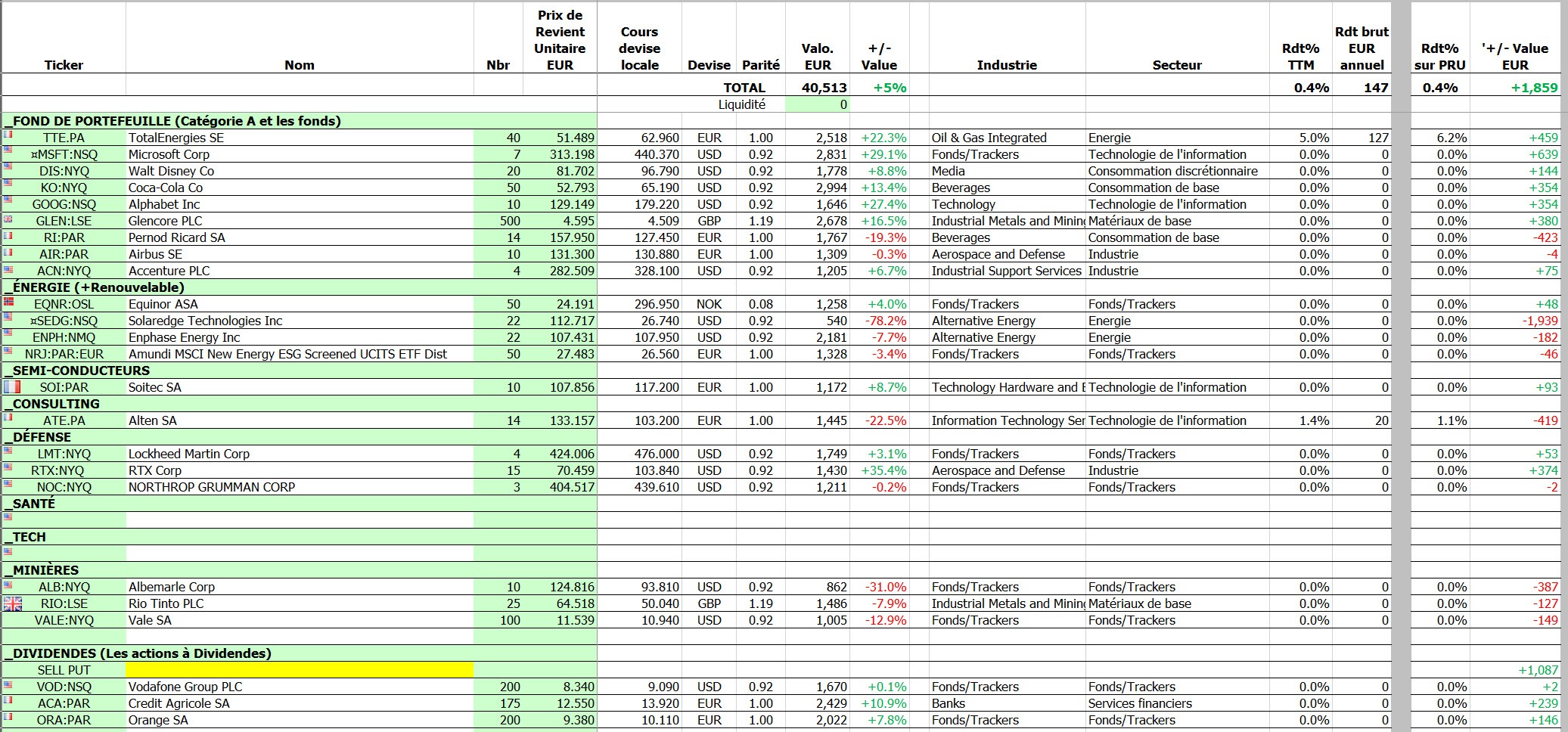The width and height of the screenshot is (1568, 732).
Task: Click the Services financiers sector cell
Action: coord(1177,703)
